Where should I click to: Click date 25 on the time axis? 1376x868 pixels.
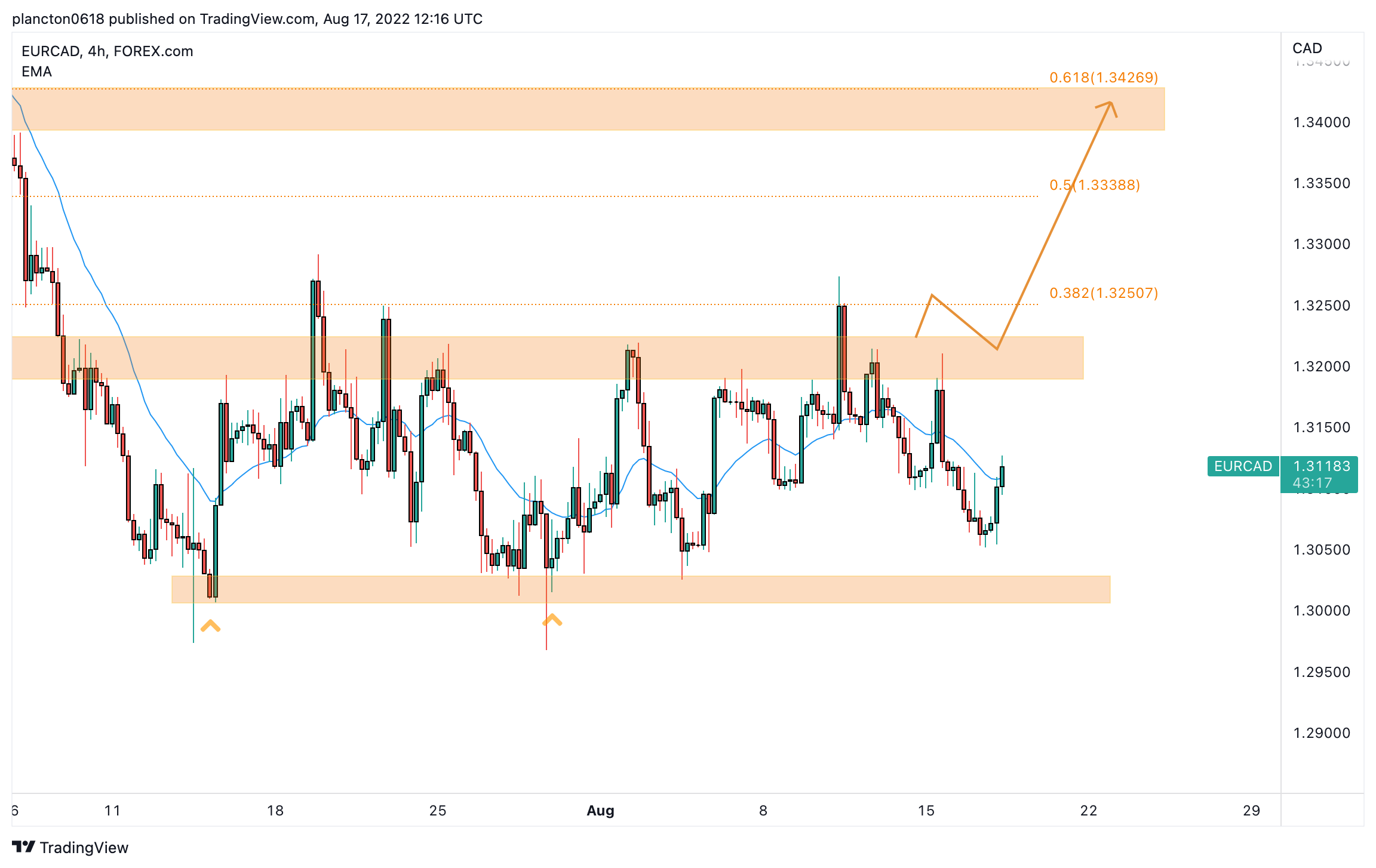[438, 811]
